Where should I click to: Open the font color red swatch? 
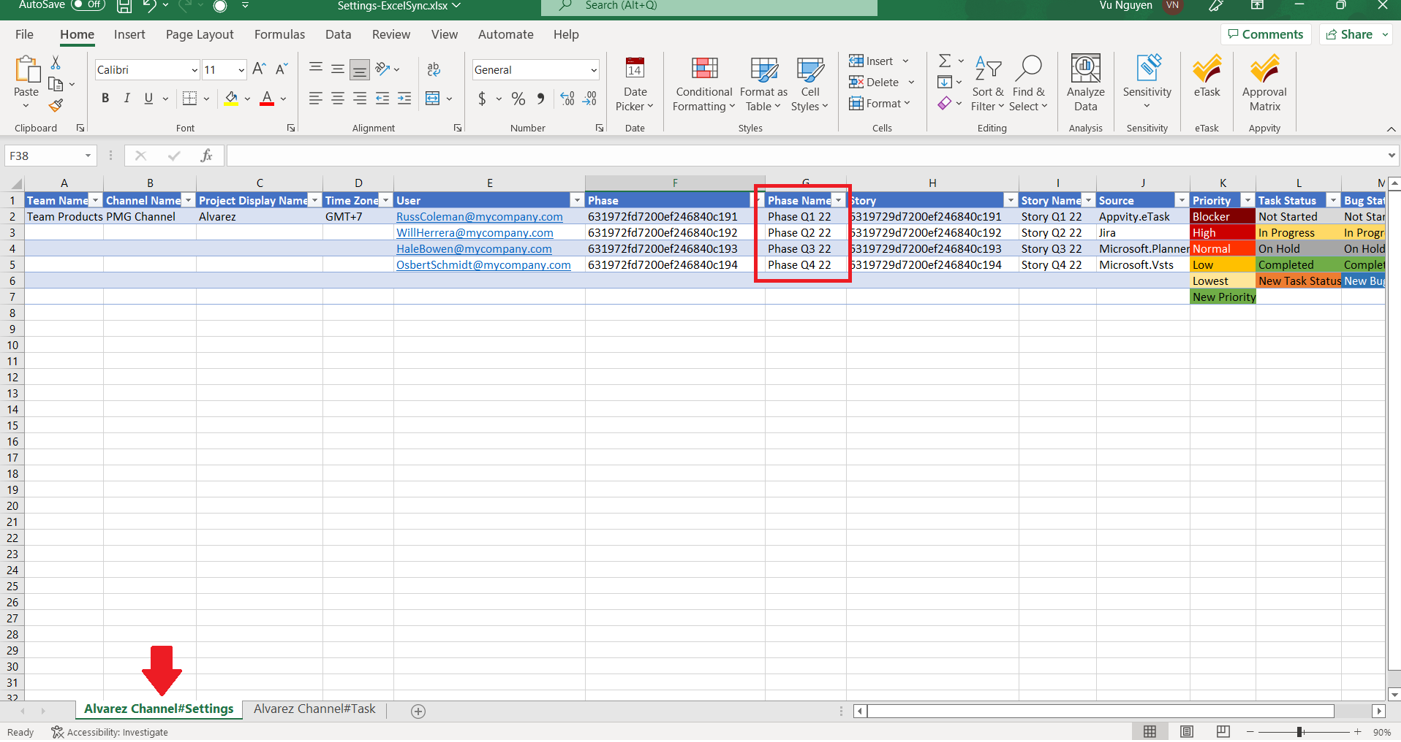pyautogui.click(x=266, y=99)
